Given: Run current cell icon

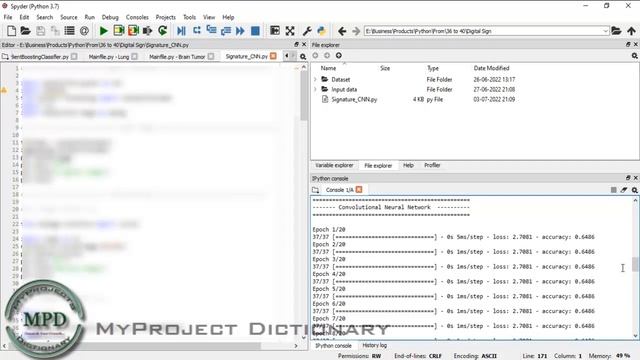Looking at the screenshot, I should coord(118,31).
